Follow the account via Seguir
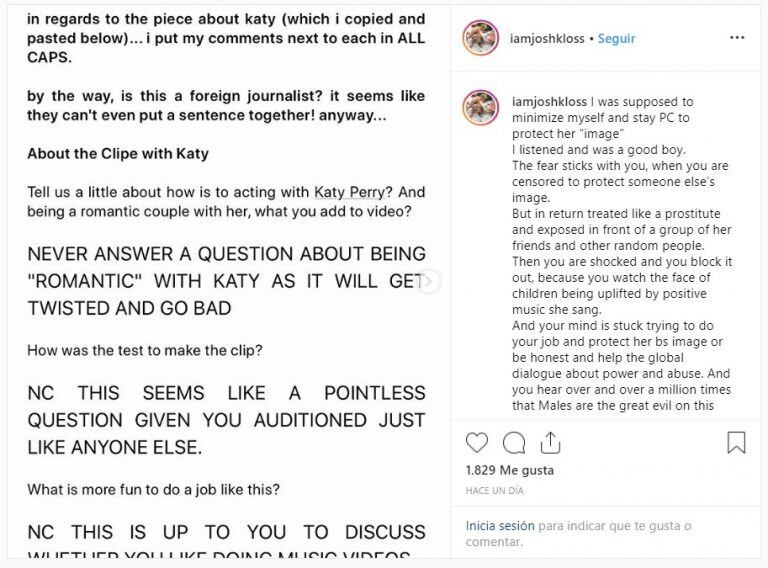The image size is (768, 568). click(x=616, y=39)
